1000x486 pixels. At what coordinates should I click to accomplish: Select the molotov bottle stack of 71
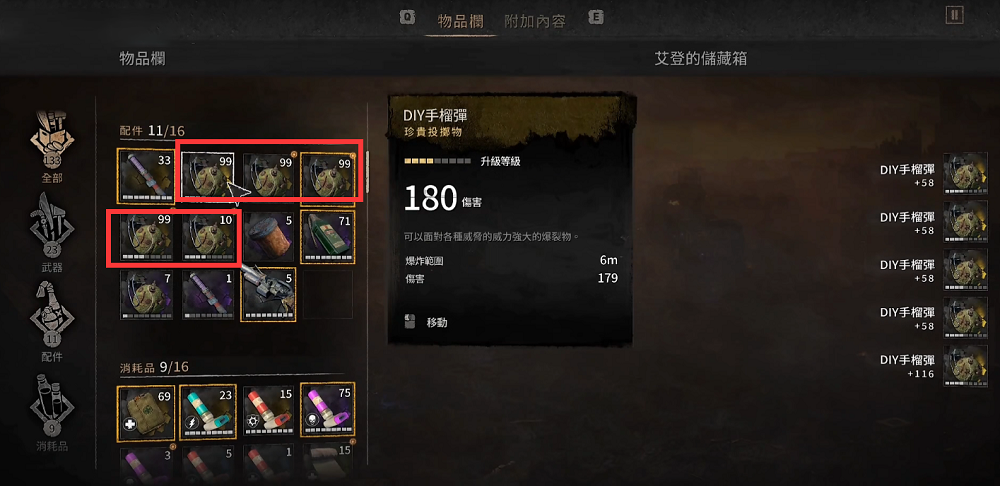(328, 237)
